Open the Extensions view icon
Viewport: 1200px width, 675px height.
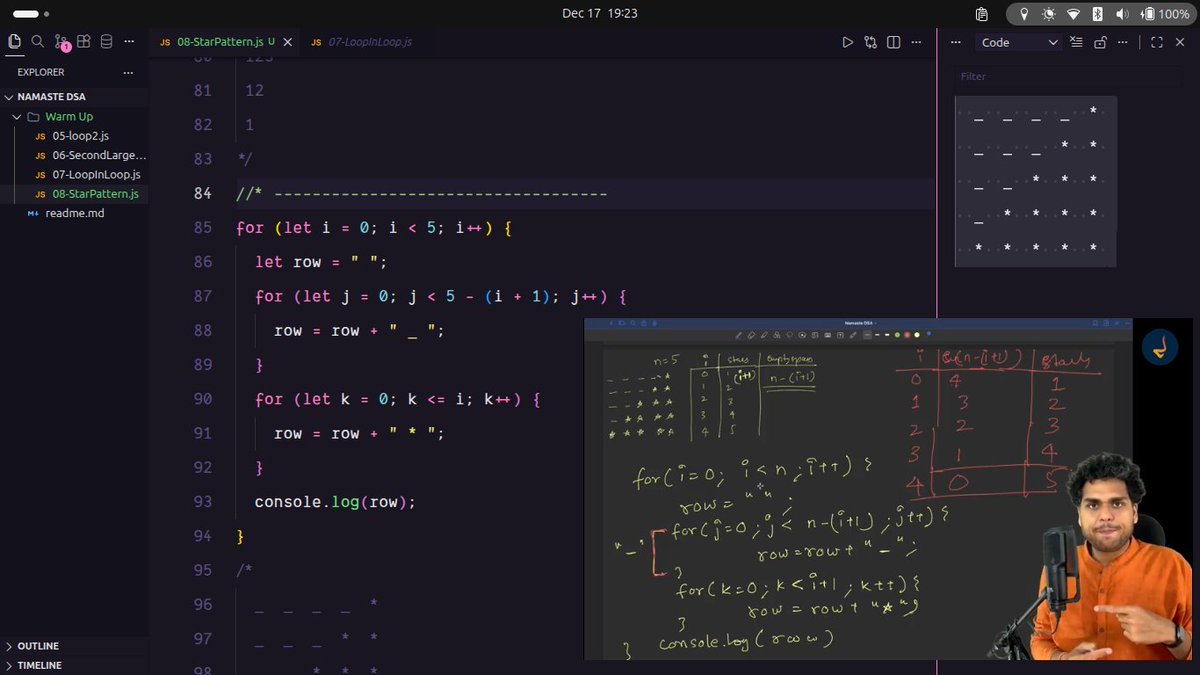pyautogui.click(x=84, y=42)
